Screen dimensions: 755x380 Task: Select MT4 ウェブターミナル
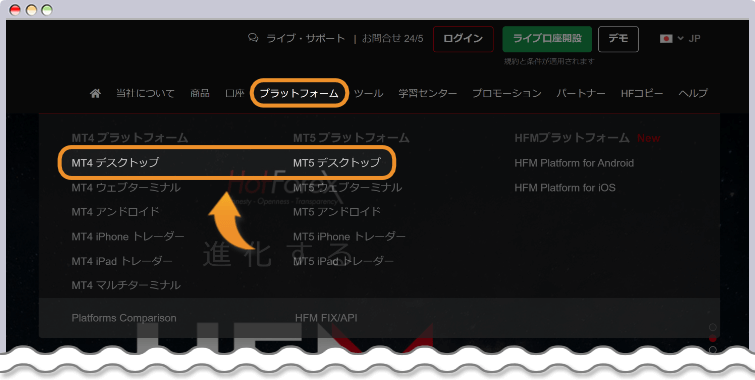coord(126,187)
